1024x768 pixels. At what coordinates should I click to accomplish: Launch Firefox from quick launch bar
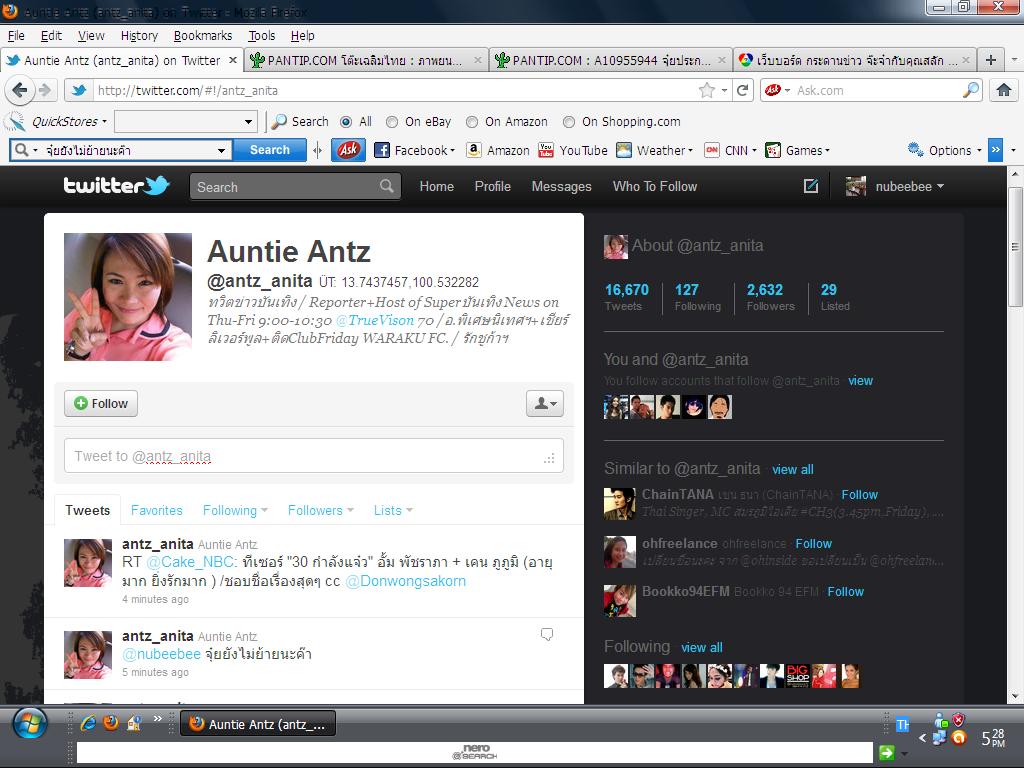[111, 722]
